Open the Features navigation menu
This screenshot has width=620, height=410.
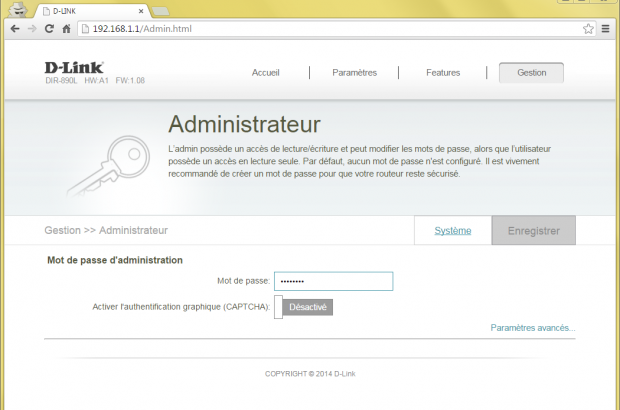tap(443, 73)
